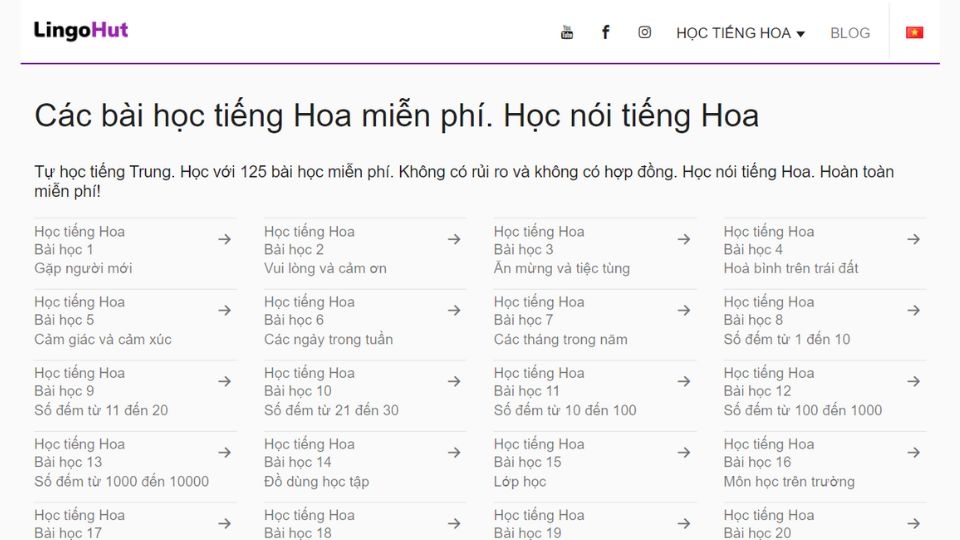Click arrow for Bài học 12 Số đếm 100 đến 1000
The image size is (960, 540).
913,381
